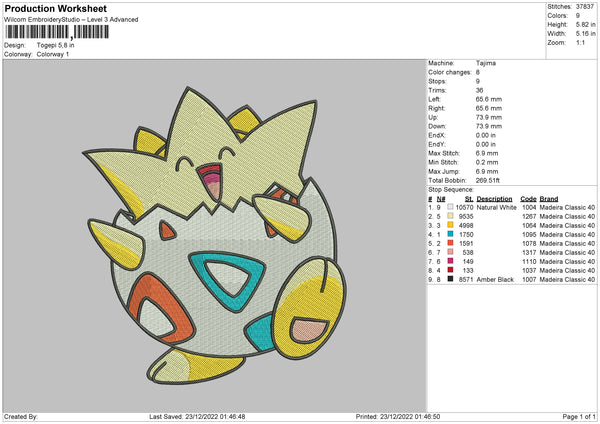Click the Natural White color swatch

(x=450, y=207)
